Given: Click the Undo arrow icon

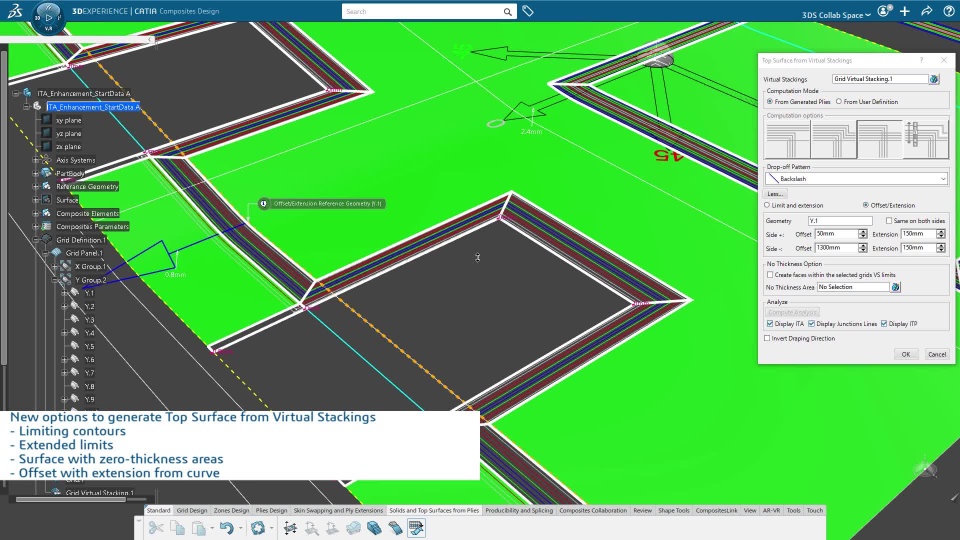Looking at the screenshot, I should [227, 528].
